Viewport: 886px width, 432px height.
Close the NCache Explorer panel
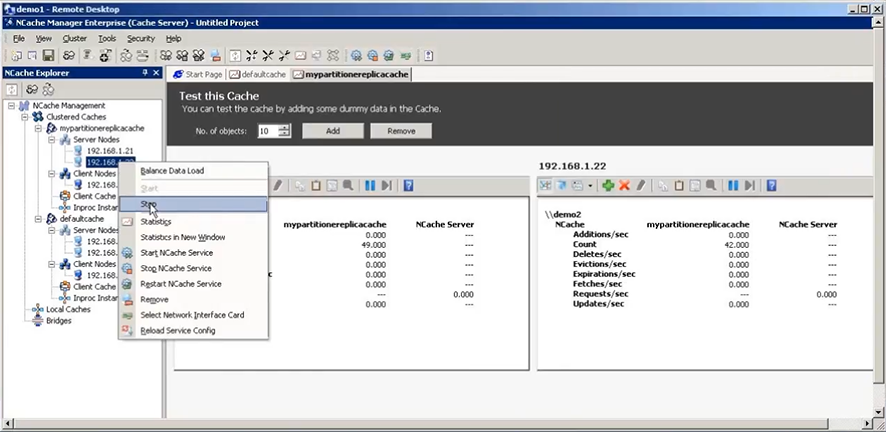pos(157,73)
